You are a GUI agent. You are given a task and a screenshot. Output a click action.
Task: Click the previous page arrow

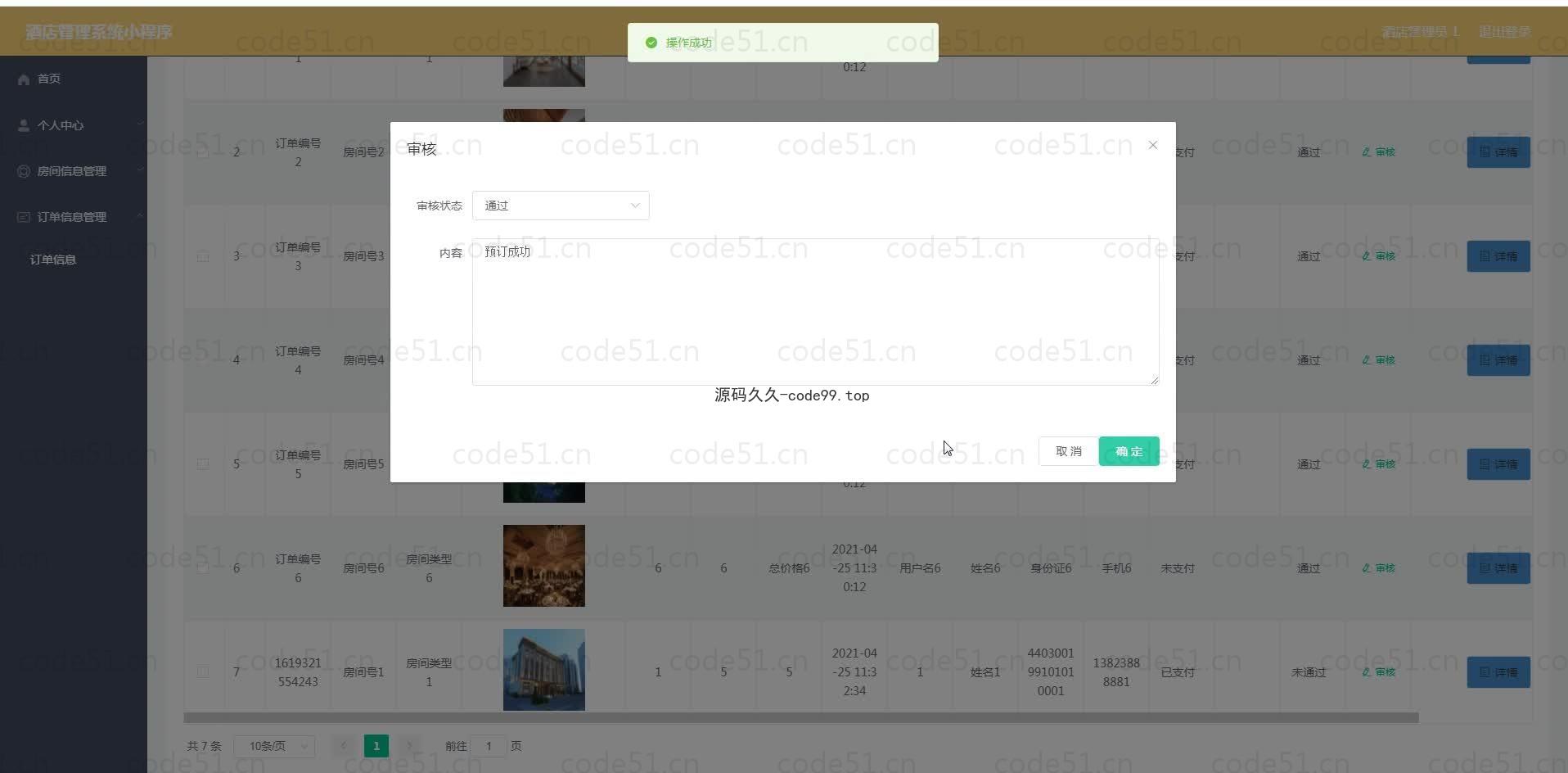(343, 746)
